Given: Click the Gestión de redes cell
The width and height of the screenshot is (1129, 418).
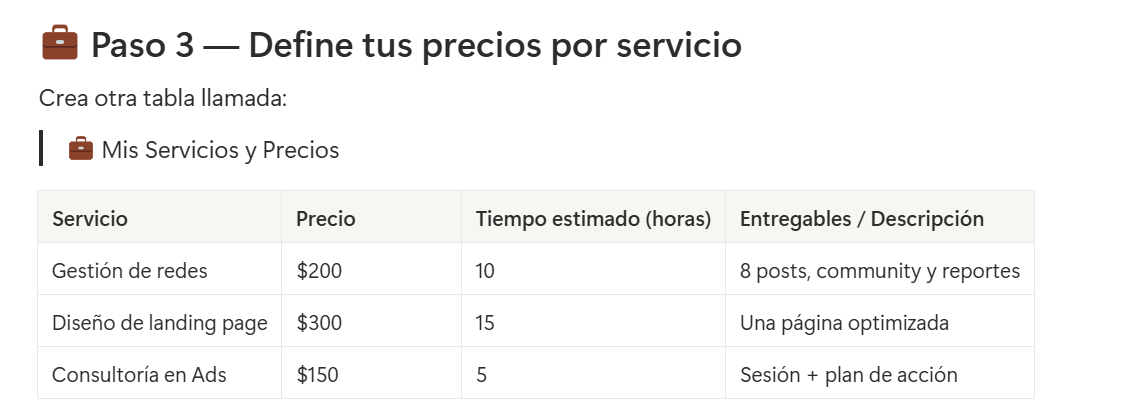Looking at the screenshot, I should (129, 270).
